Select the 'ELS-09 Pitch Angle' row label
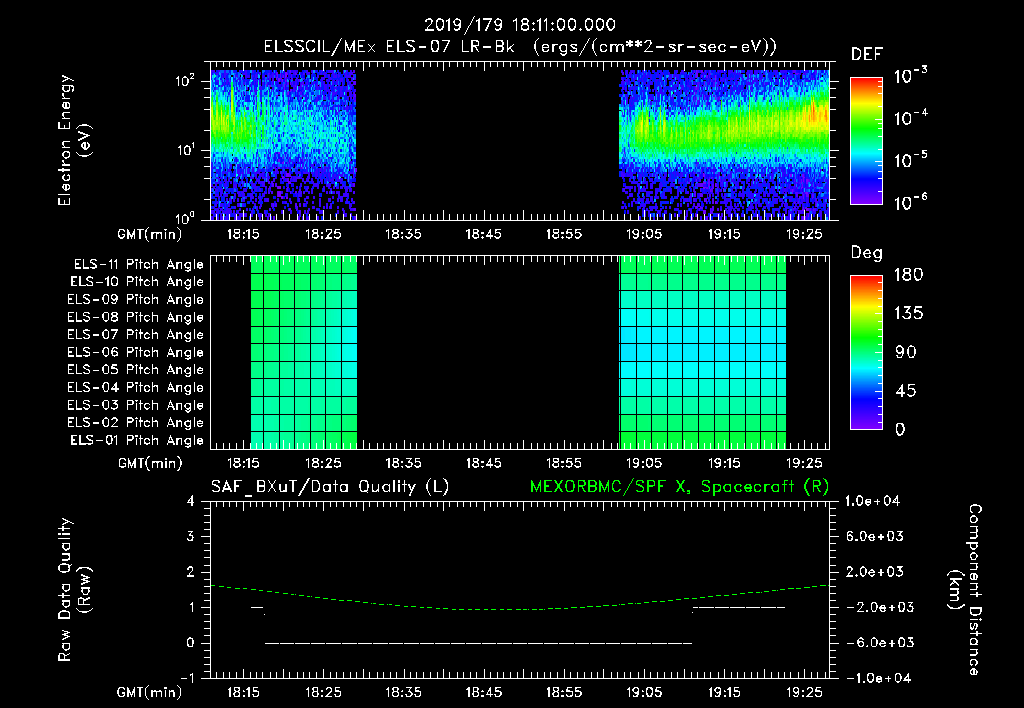This screenshot has width=1024, height=708. pos(136,300)
